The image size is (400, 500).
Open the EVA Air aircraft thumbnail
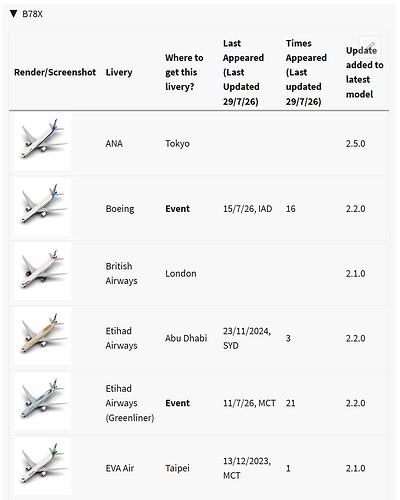pyautogui.click(x=43, y=466)
